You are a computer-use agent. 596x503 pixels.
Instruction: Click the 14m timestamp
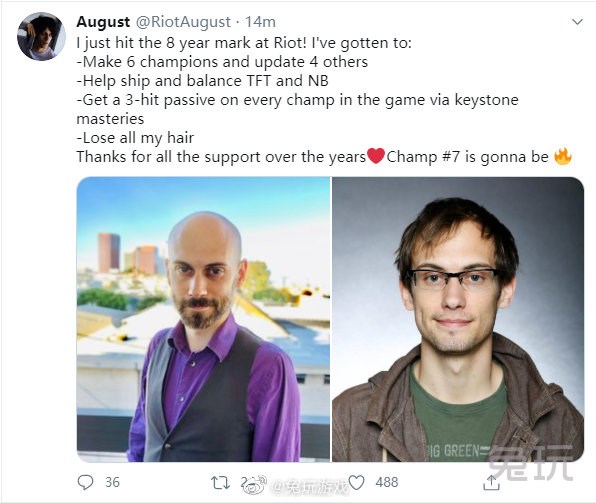[260, 22]
